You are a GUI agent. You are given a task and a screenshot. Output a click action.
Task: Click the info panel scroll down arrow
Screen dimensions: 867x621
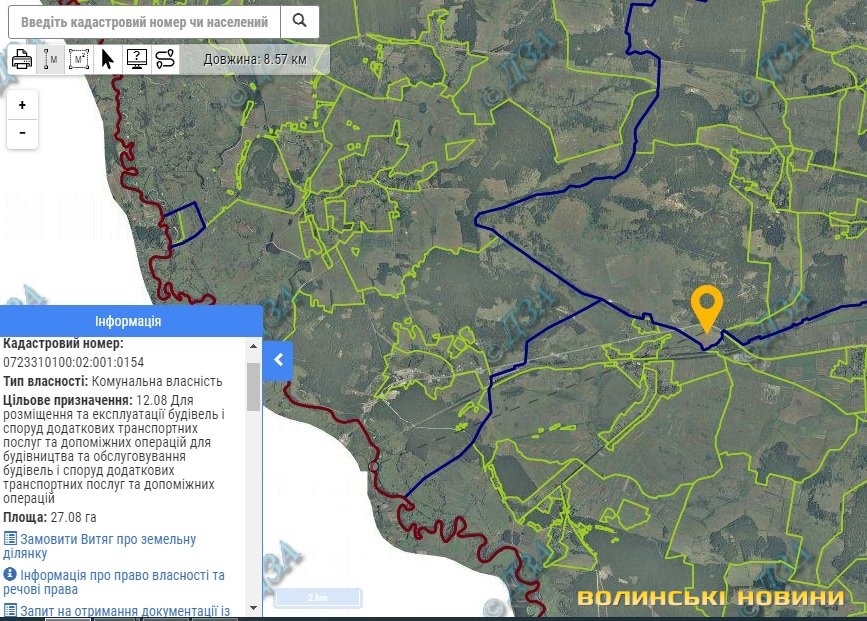253,608
